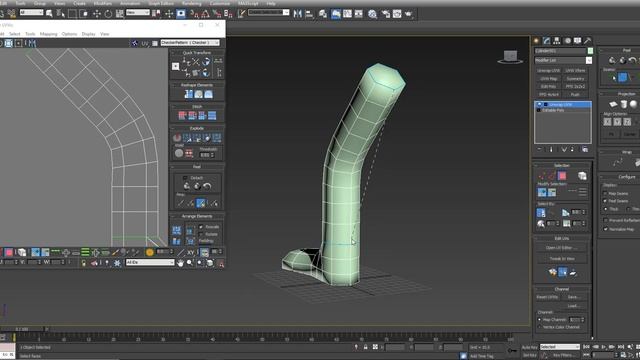Click Tweak In View button
640x360 pixels.
(562, 258)
